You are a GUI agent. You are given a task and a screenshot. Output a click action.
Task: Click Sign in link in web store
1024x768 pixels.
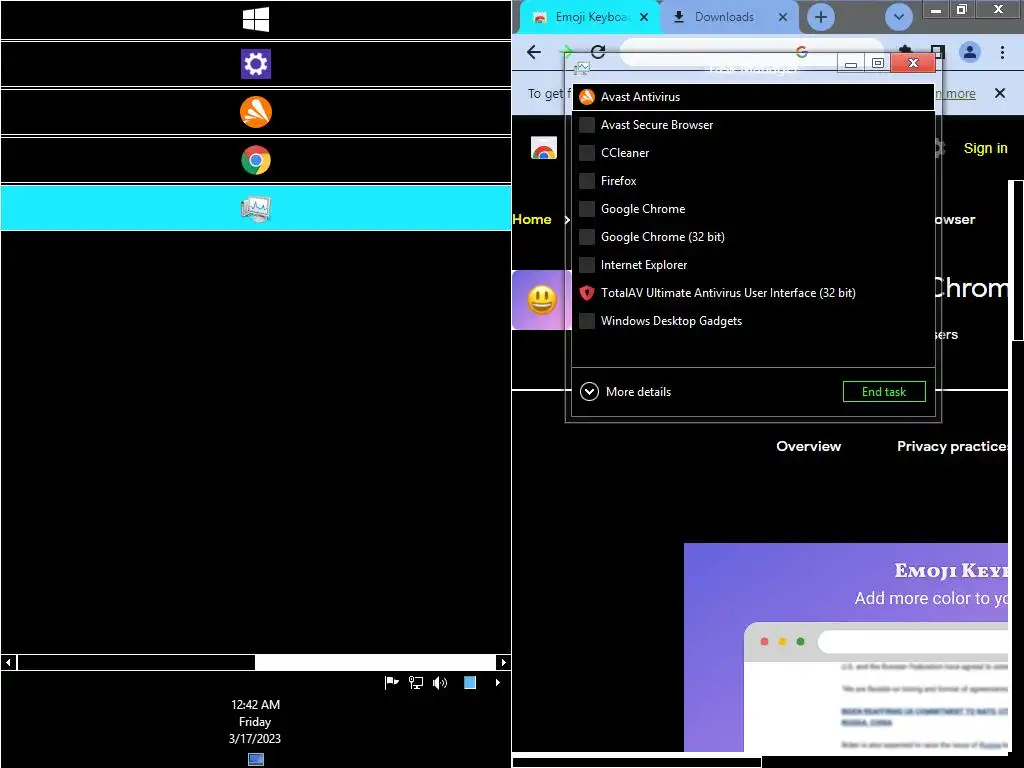click(985, 148)
